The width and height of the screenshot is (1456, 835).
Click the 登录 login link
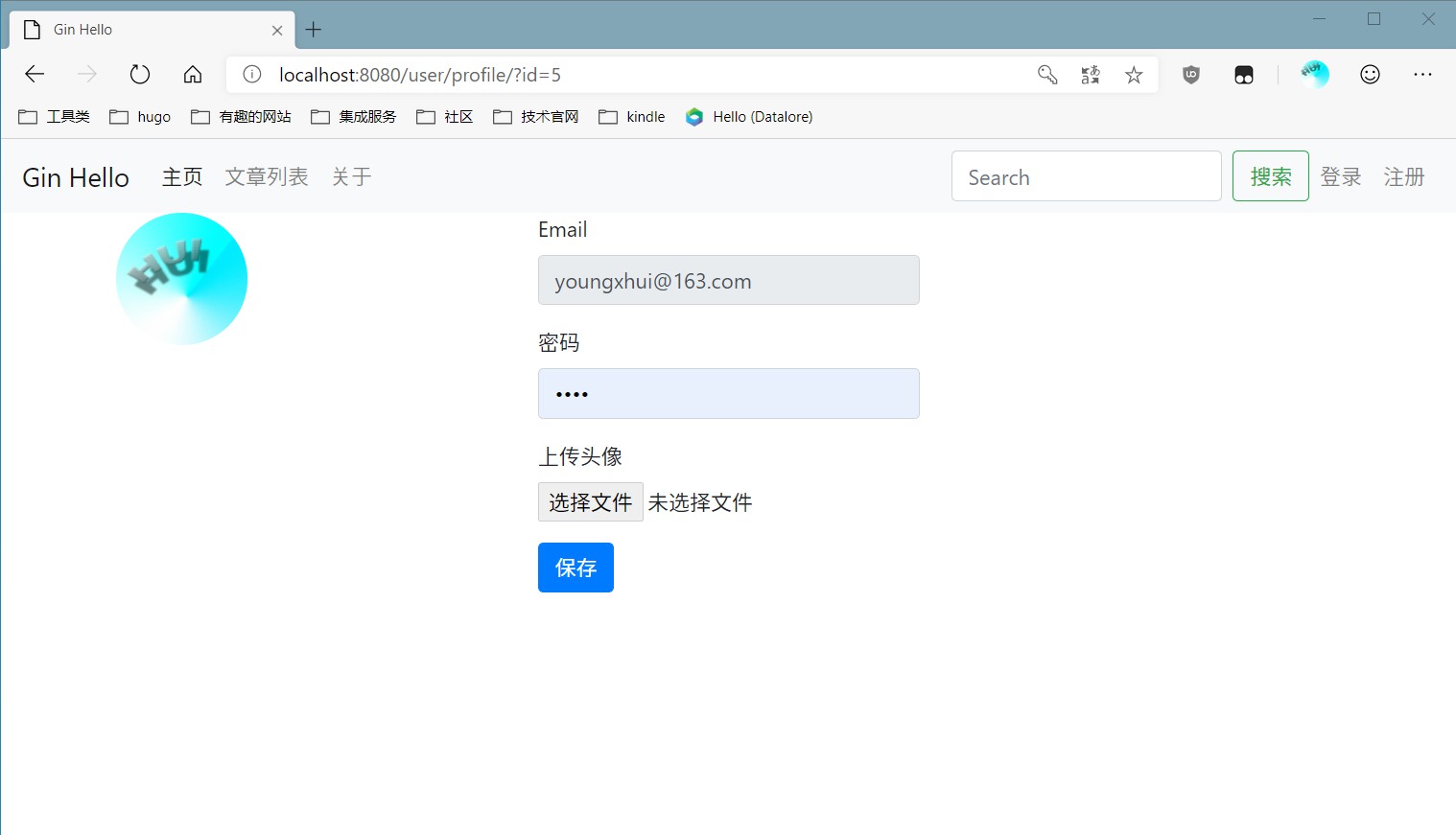pyautogui.click(x=1341, y=176)
